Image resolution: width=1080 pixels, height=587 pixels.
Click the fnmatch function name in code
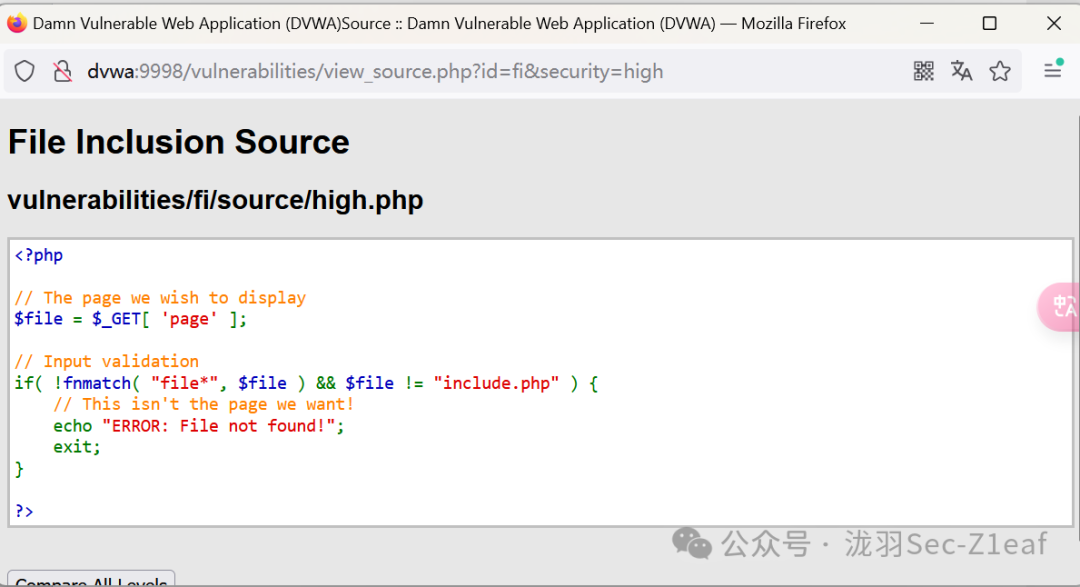(96, 383)
